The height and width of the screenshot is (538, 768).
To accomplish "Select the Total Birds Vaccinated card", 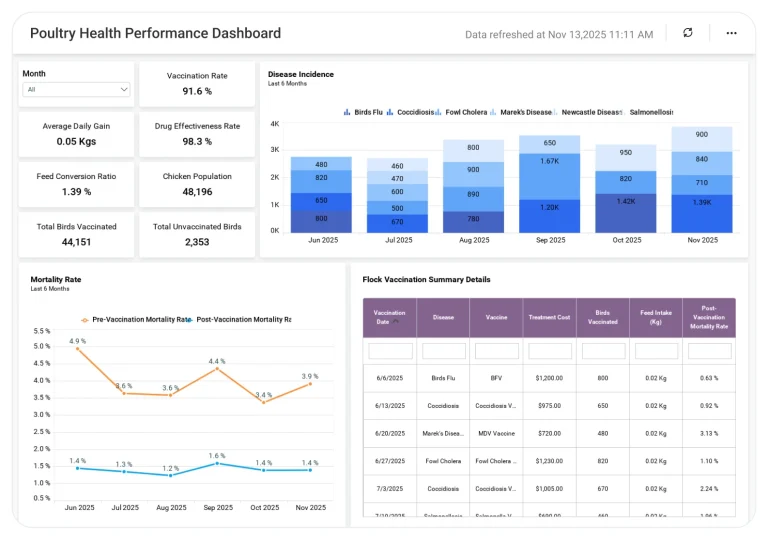I will (76, 235).
